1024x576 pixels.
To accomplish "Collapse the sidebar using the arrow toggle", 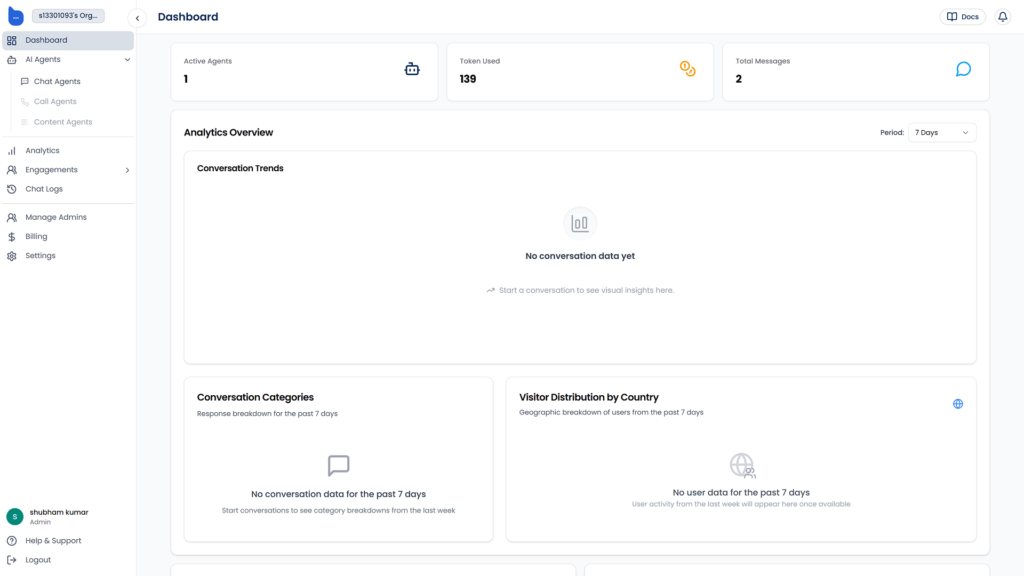I will coord(138,18).
